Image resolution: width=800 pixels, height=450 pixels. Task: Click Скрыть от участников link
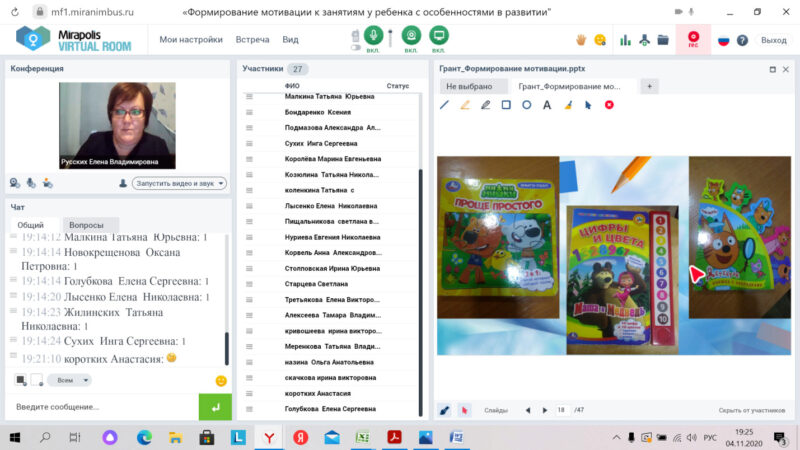click(x=752, y=410)
